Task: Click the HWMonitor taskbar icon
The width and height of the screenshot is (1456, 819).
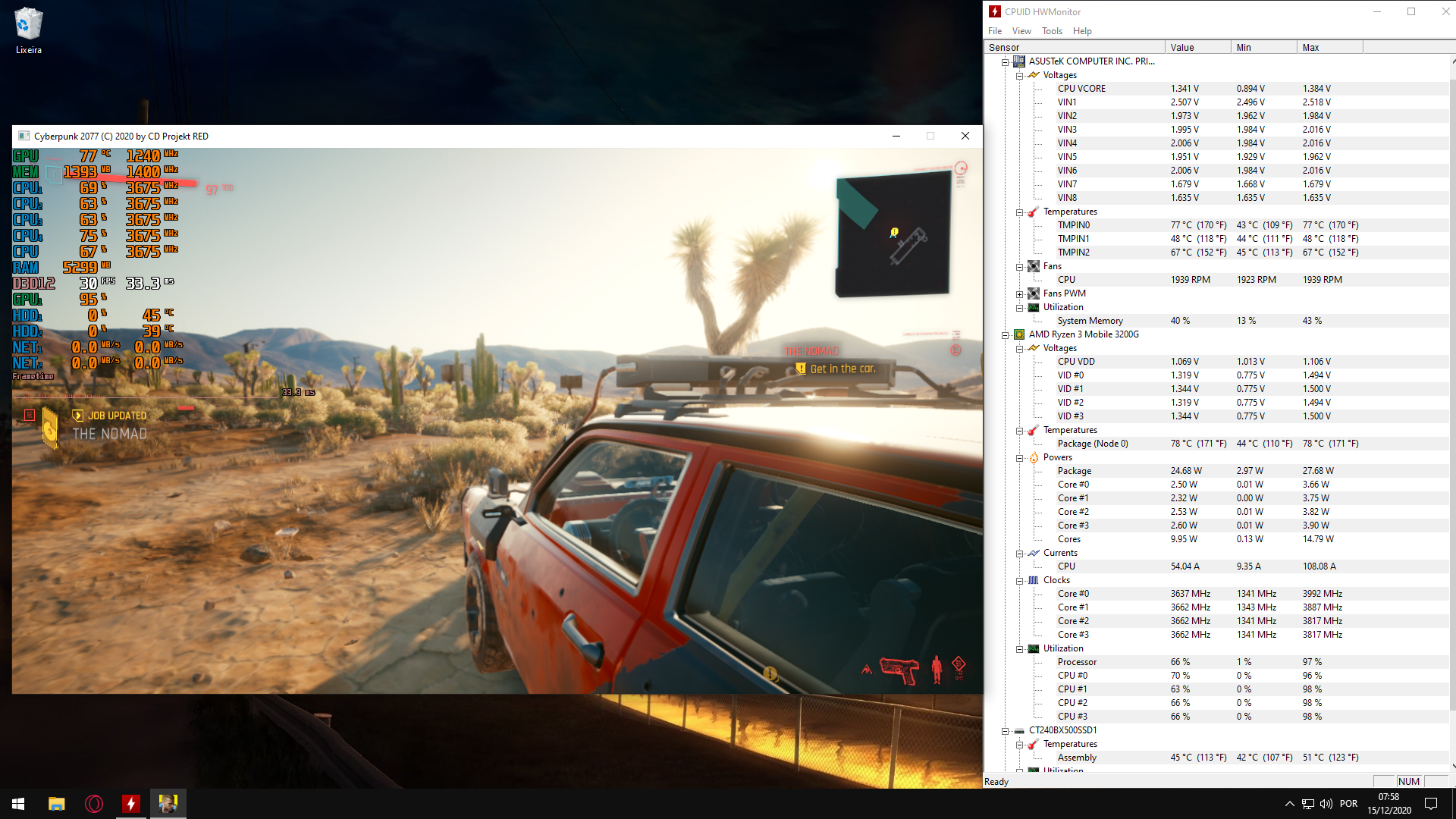Action: 131,804
